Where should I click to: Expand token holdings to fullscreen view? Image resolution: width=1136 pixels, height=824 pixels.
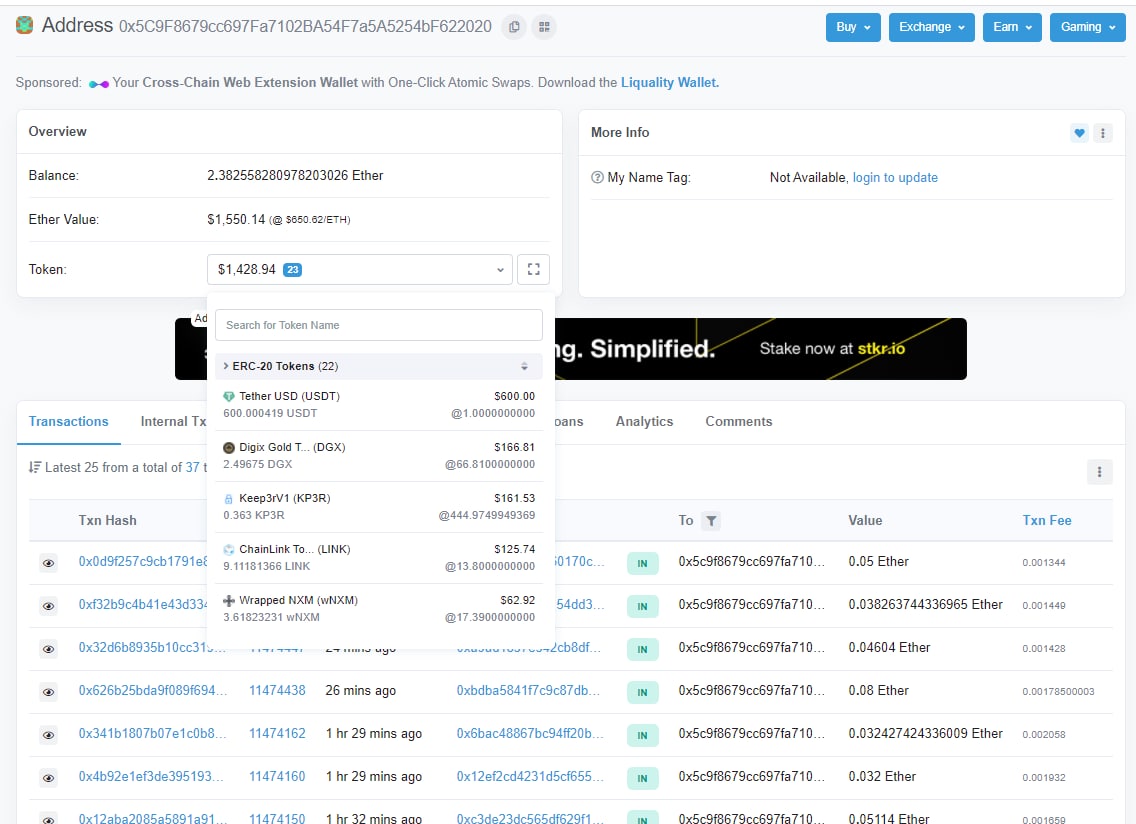click(533, 269)
